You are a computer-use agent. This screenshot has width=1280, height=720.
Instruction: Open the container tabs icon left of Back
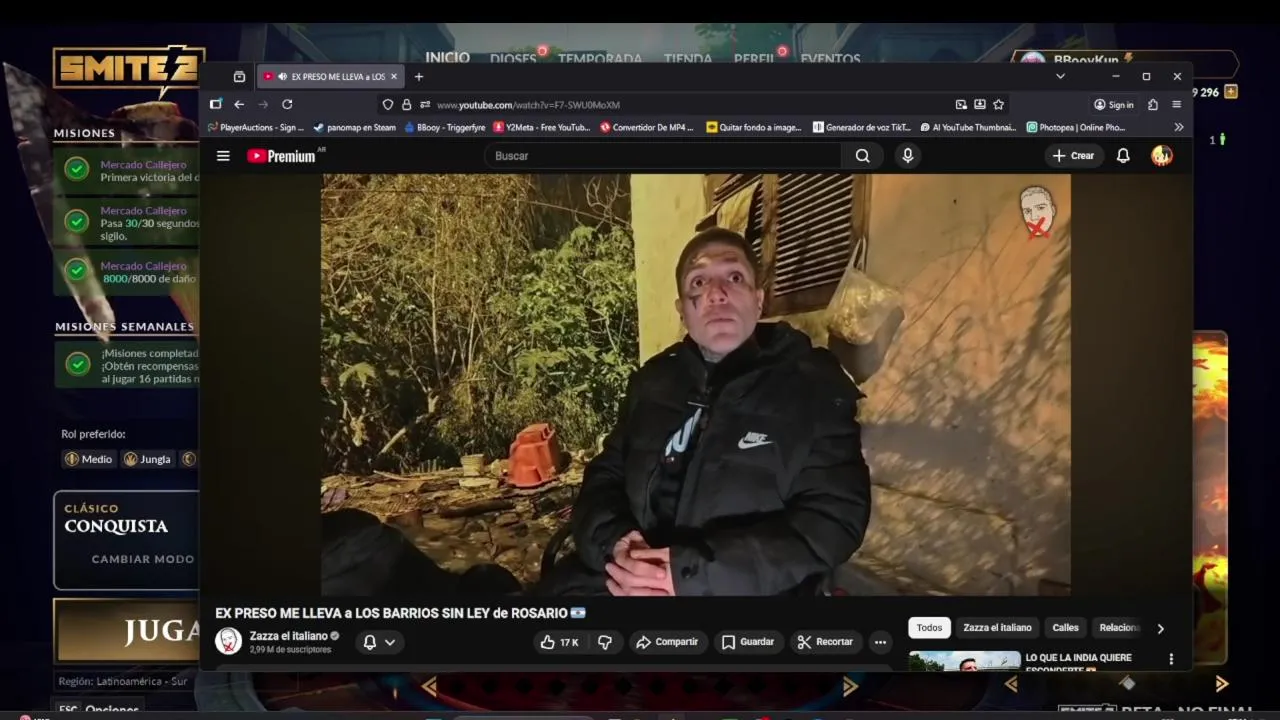coord(215,104)
